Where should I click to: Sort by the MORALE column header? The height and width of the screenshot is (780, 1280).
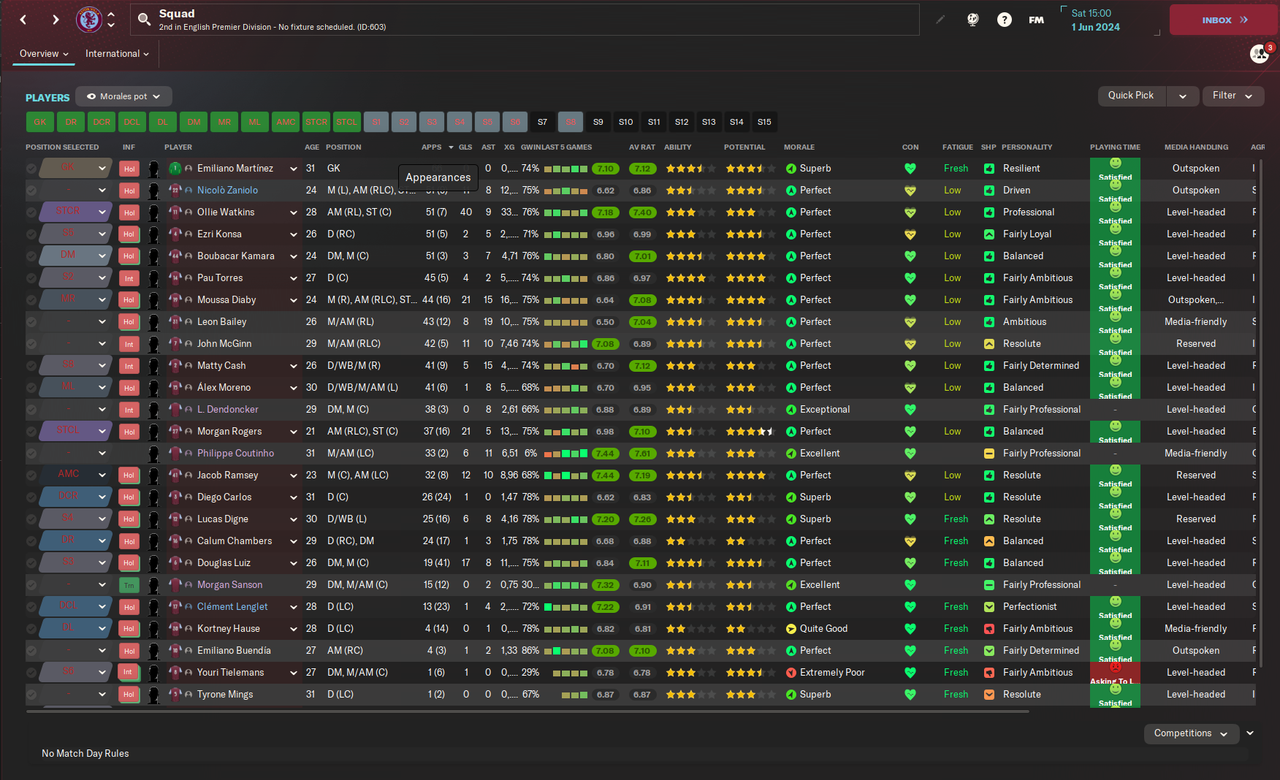(x=799, y=147)
